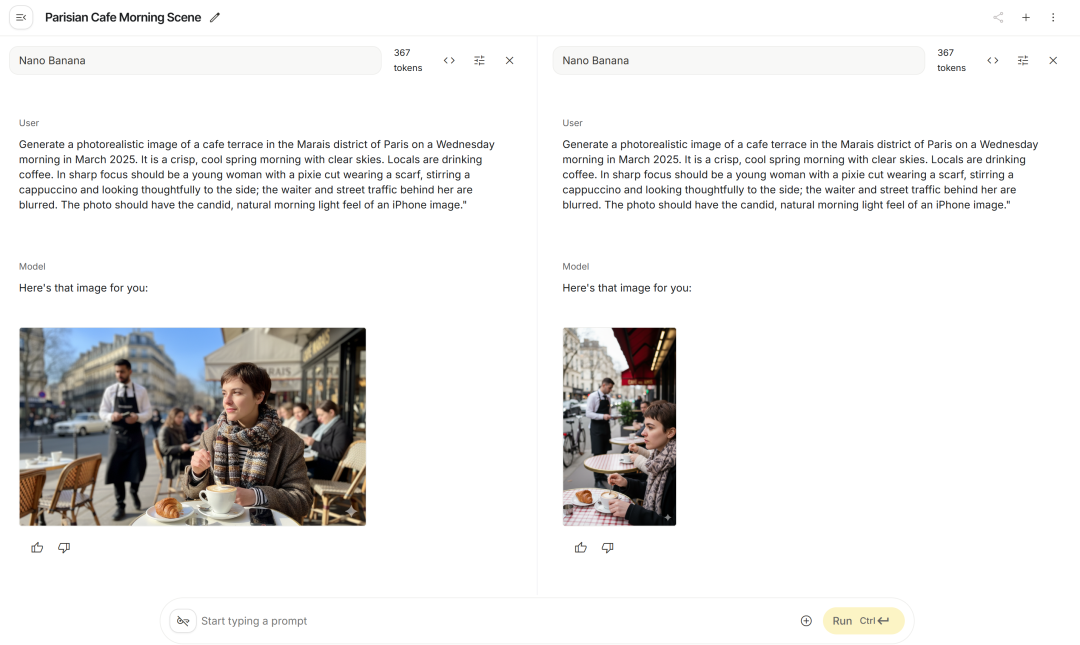Click the left panel Model label
1080x645 pixels.
[32, 266]
